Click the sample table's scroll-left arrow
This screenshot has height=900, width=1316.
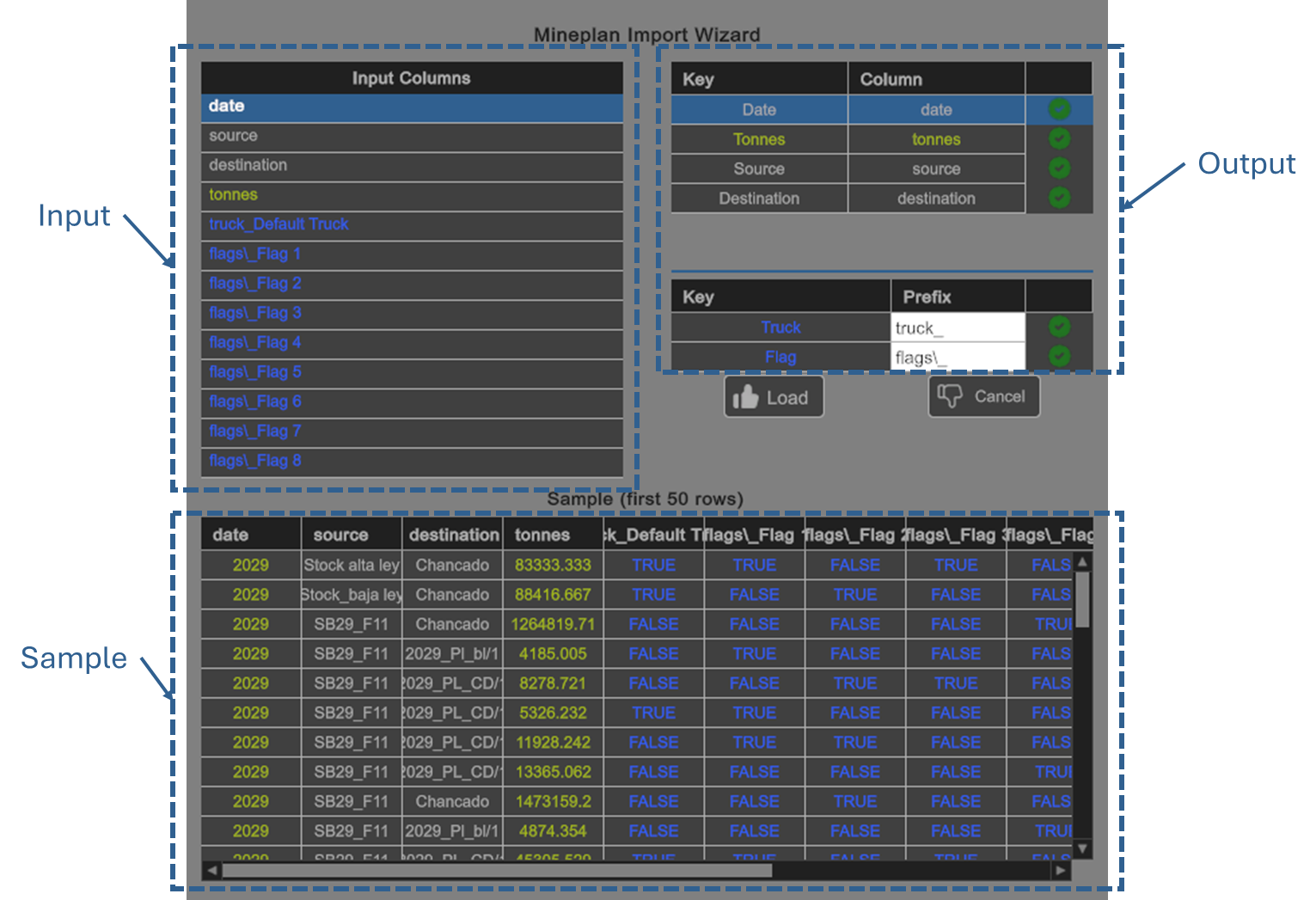211,871
